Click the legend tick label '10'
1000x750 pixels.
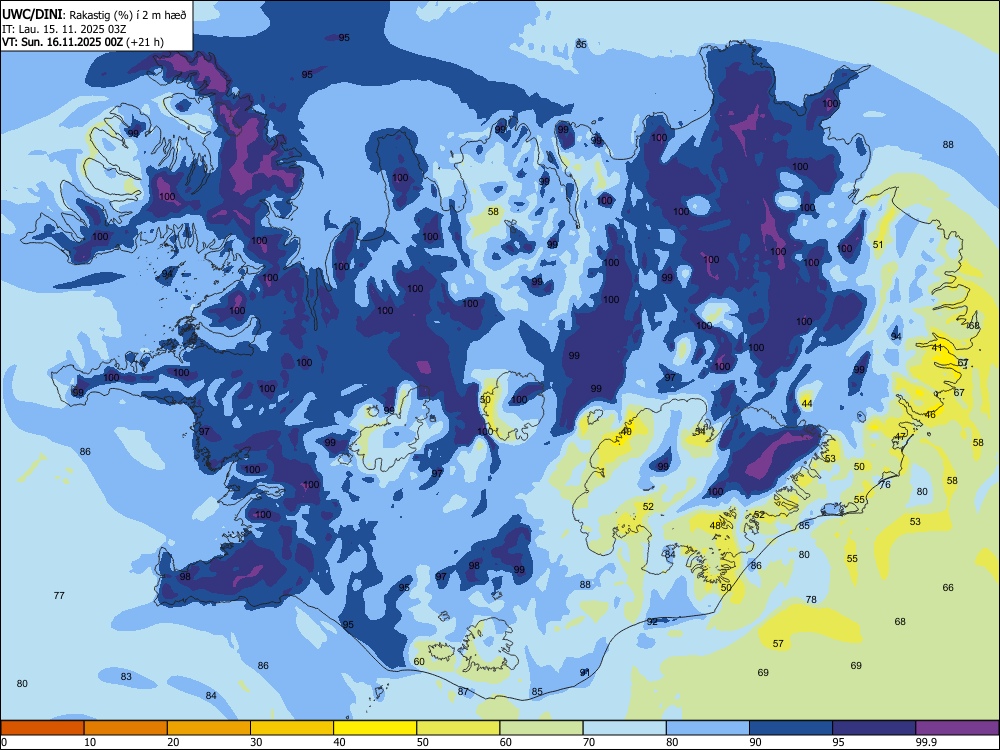90,742
